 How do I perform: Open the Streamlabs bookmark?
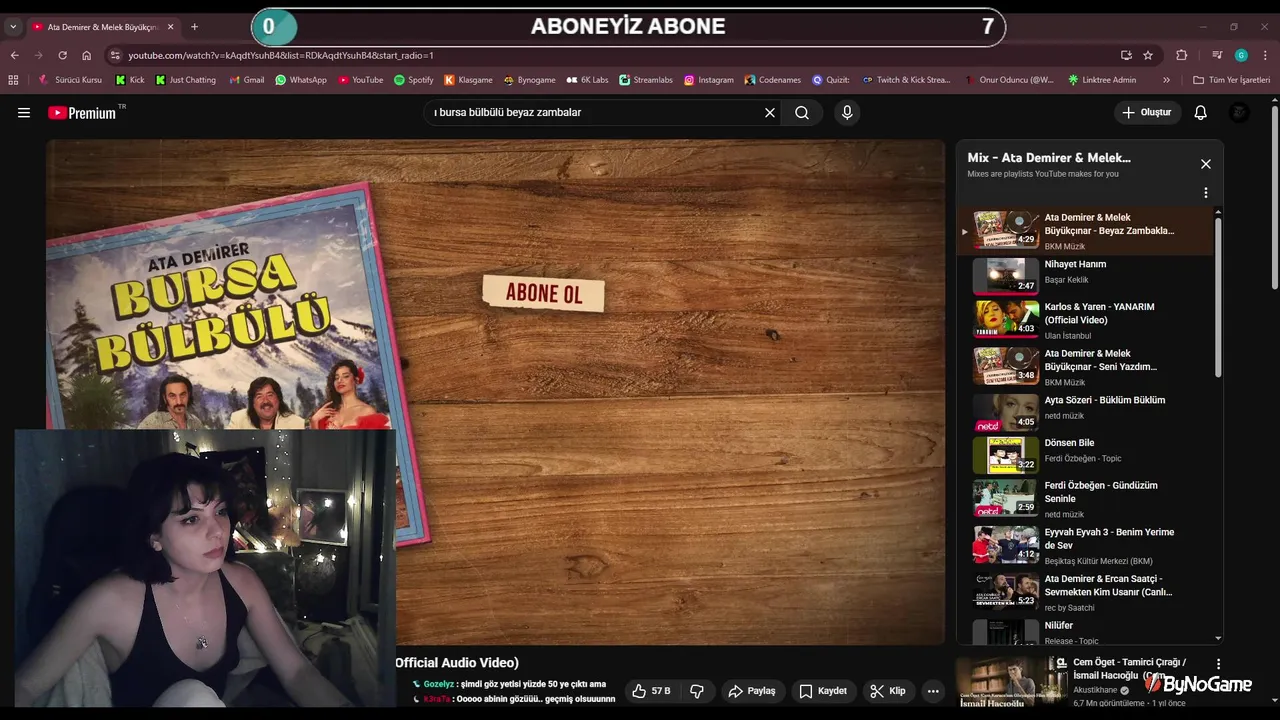click(x=646, y=80)
